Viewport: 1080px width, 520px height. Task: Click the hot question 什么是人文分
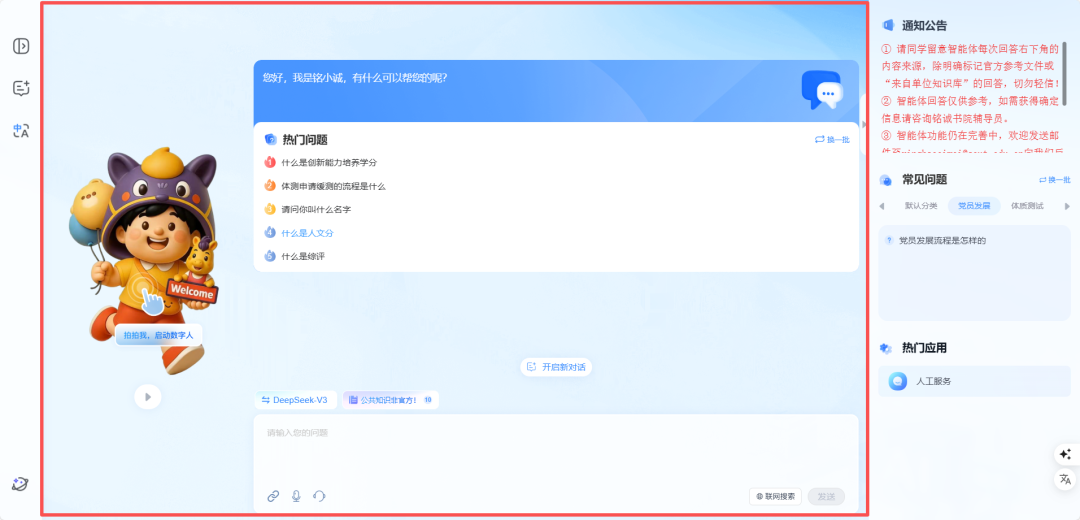tap(307, 233)
